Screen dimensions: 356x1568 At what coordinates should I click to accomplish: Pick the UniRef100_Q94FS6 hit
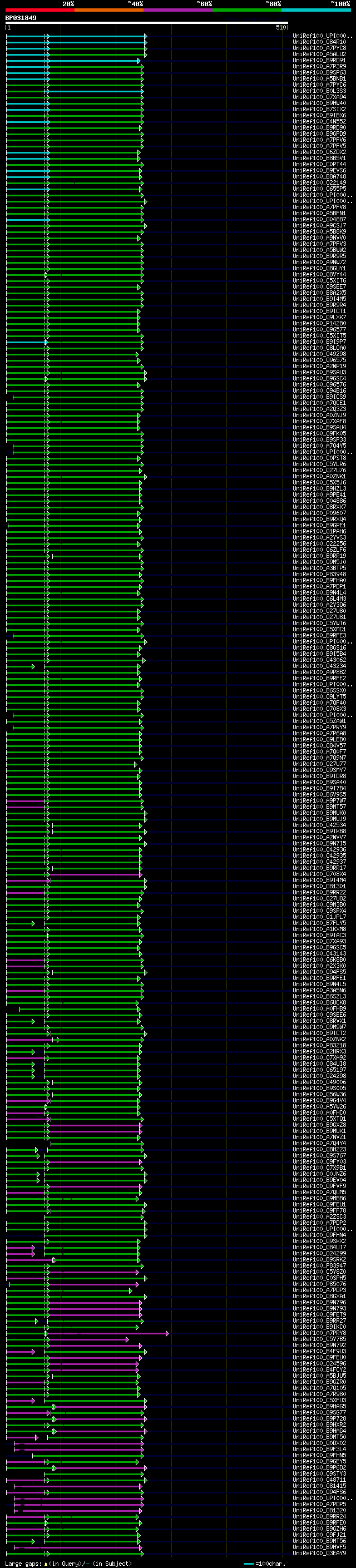(319, 1492)
